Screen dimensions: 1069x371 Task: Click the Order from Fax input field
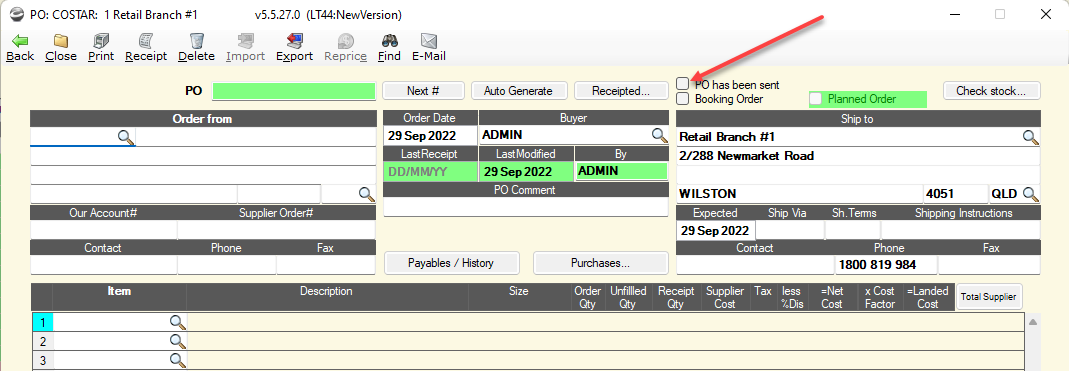point(326,265)
